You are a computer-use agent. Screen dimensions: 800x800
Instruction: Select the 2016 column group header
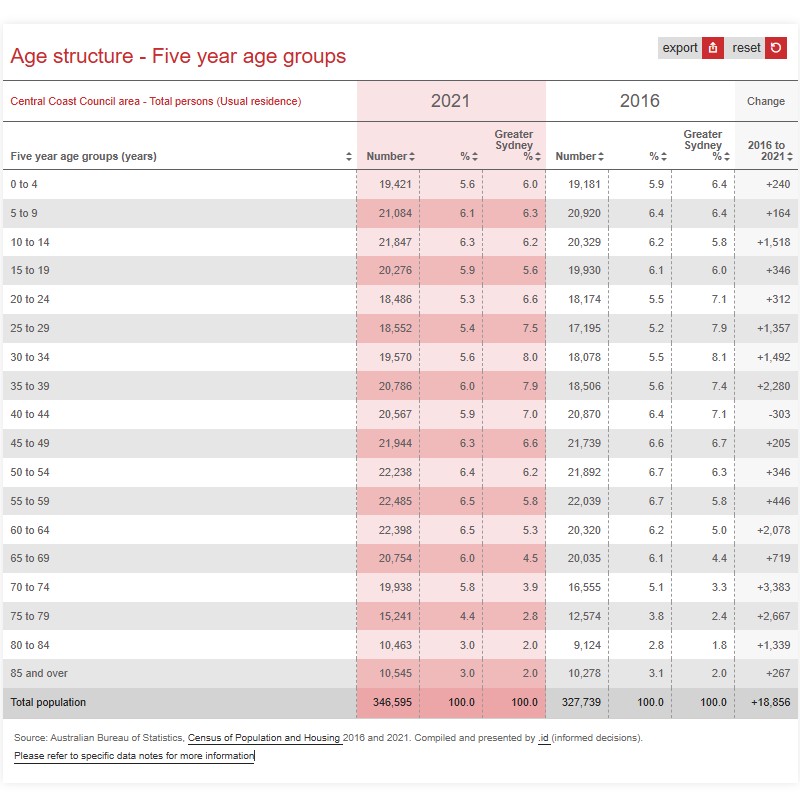point(640,101)
